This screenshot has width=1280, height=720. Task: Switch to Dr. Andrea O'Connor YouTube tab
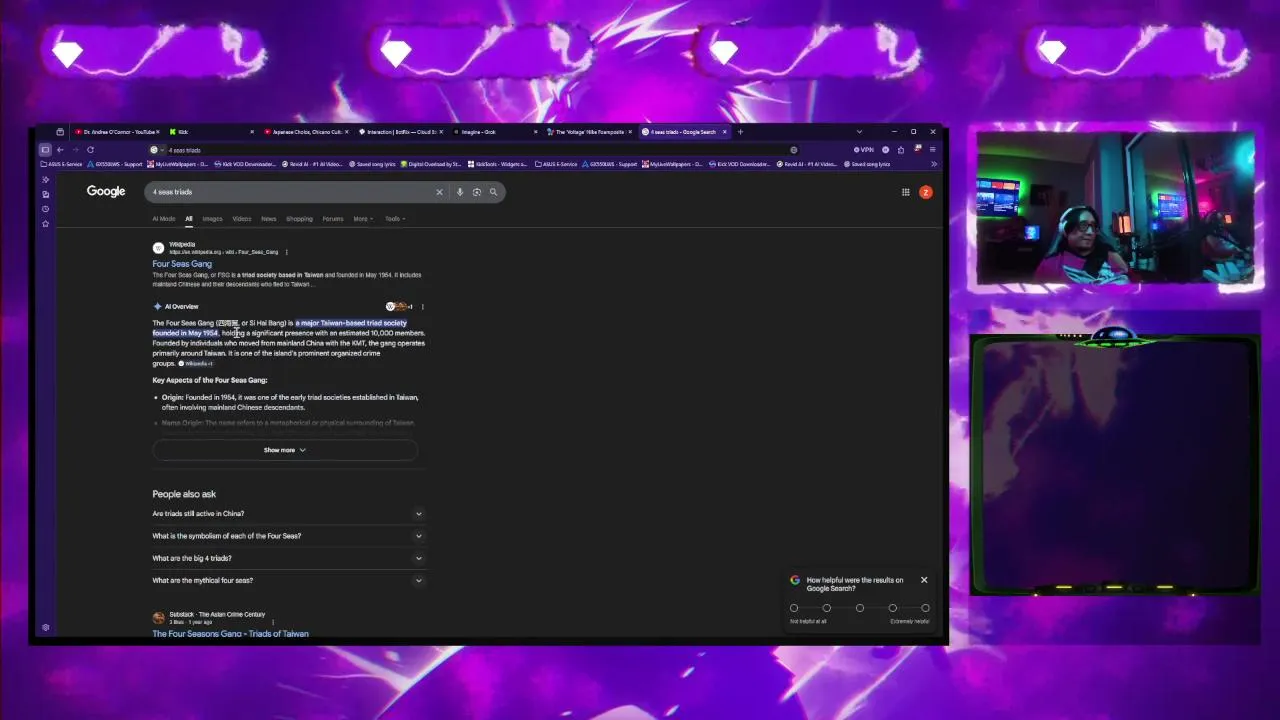115,132
